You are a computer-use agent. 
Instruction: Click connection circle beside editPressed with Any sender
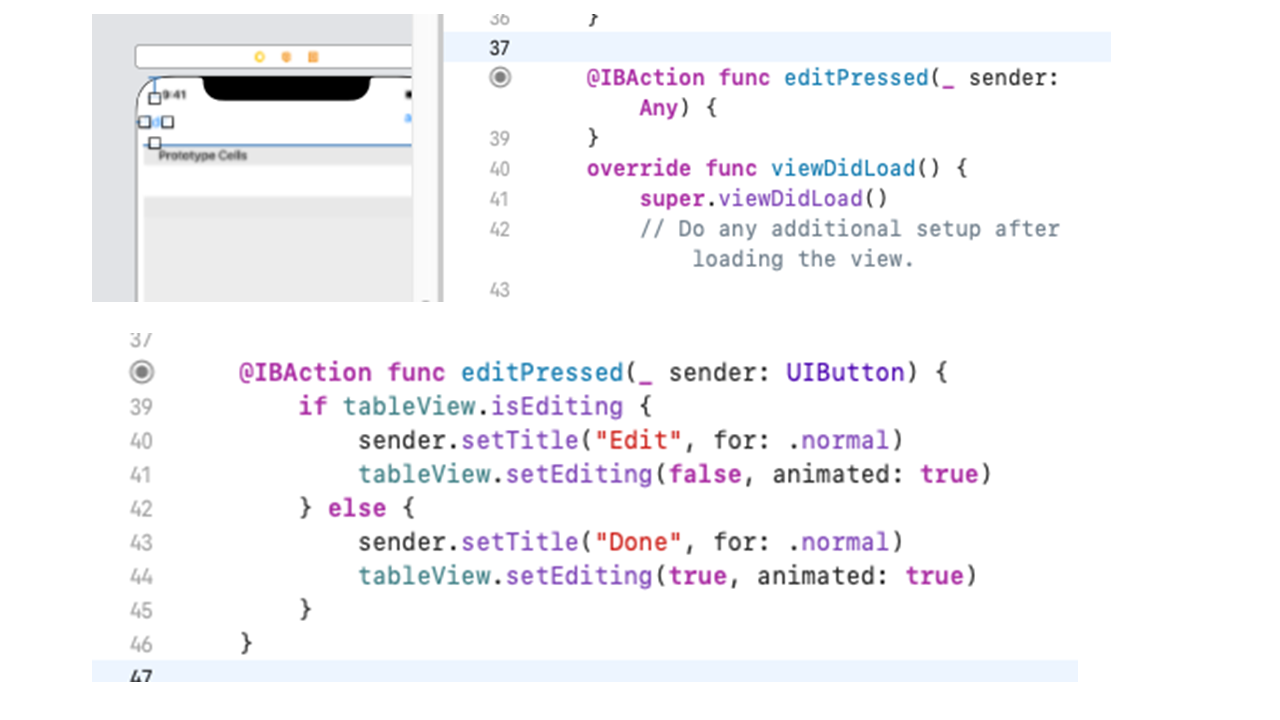tap(500, 77)
